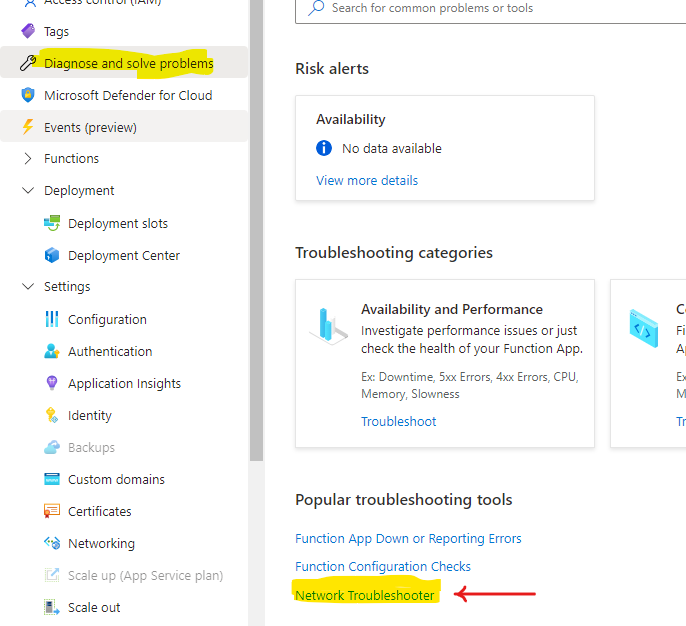Open Application Insights settings
Screen dimensions: 686x626
point(124,383)
